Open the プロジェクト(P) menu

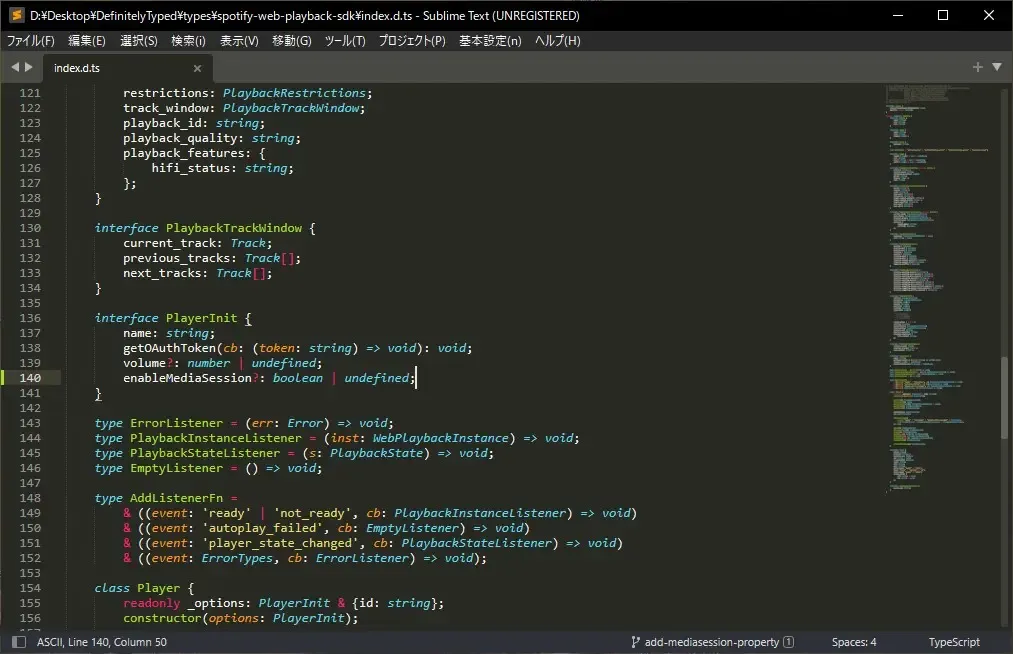(x=412, y=41)
